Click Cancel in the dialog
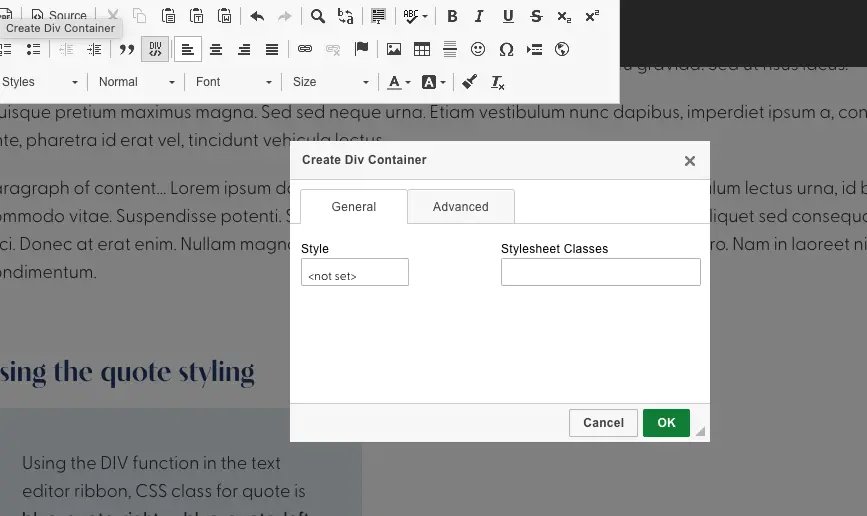Screen dimensions: 867x516 pyautogui.click(x=603, y=423)
